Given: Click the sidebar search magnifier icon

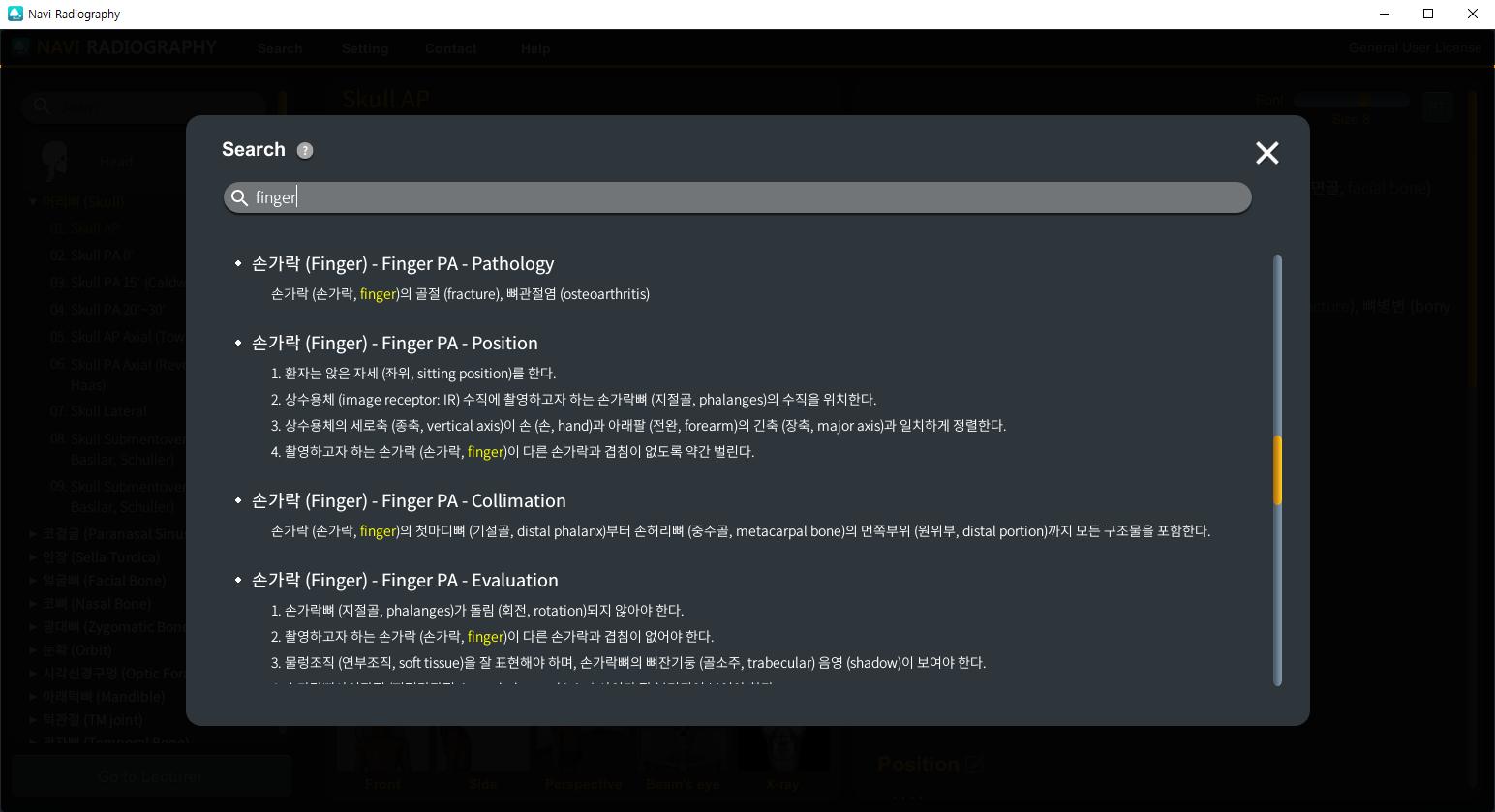Looking at the screenshot, I should 41,106.
